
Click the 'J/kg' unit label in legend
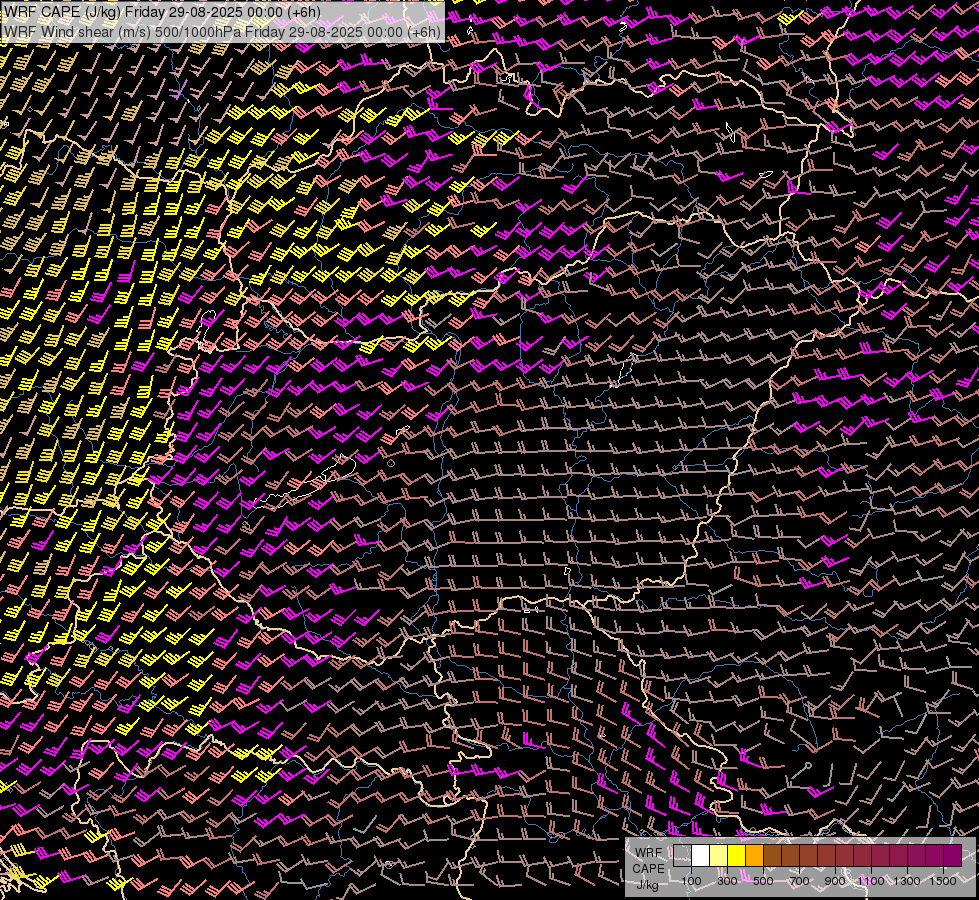coord(647,884)
